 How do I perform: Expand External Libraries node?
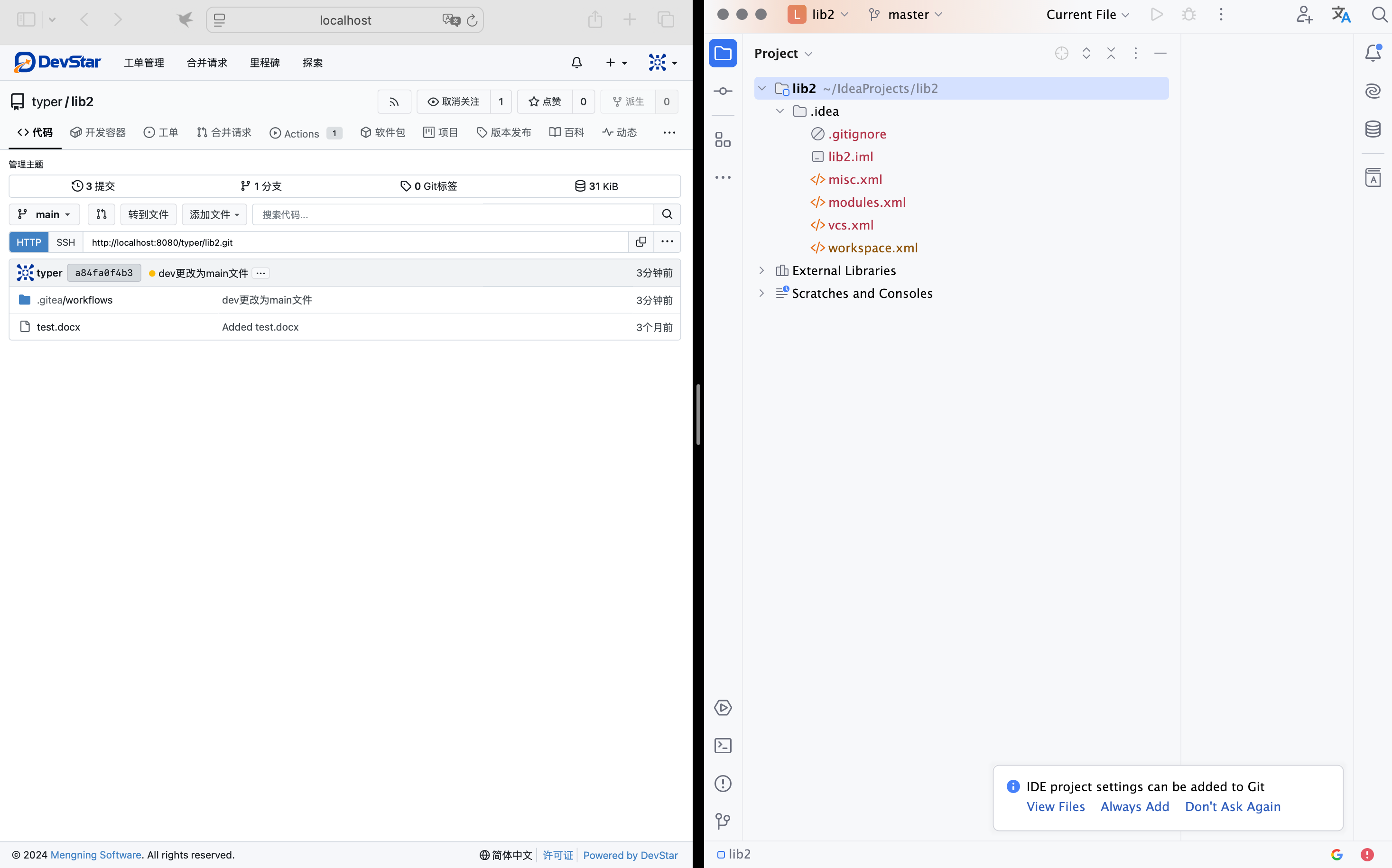pyautogui.click(x=761, y=270)
